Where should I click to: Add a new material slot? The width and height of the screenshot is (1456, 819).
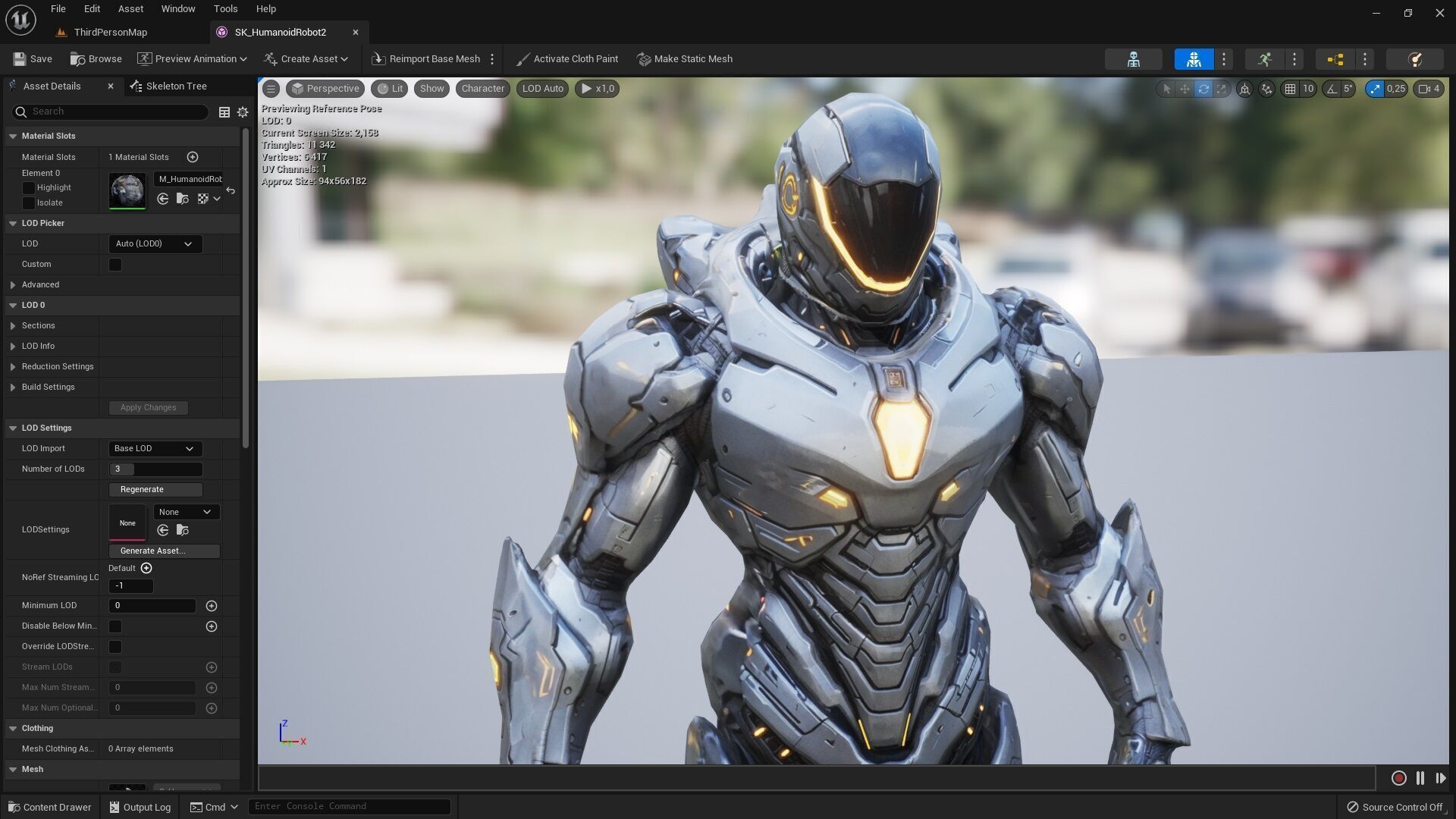tap(193, 157)
